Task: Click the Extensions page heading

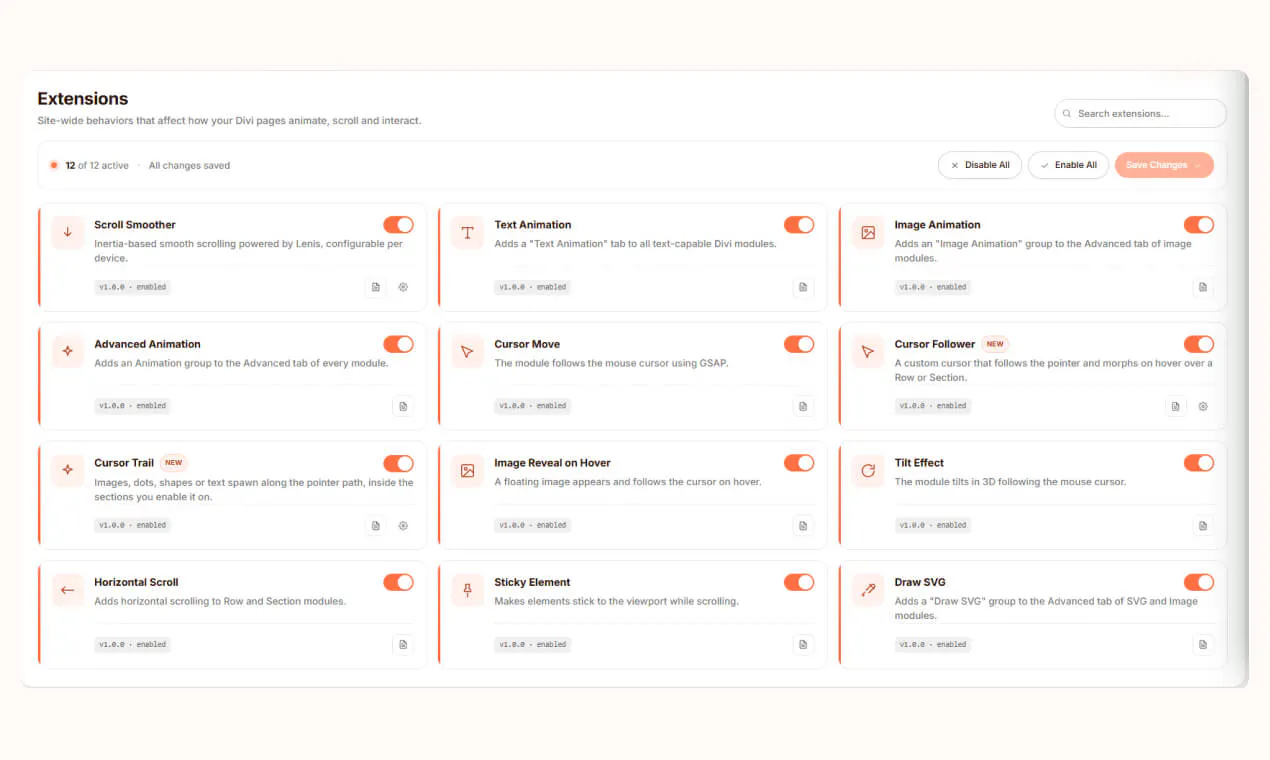Action: (83, 99)
